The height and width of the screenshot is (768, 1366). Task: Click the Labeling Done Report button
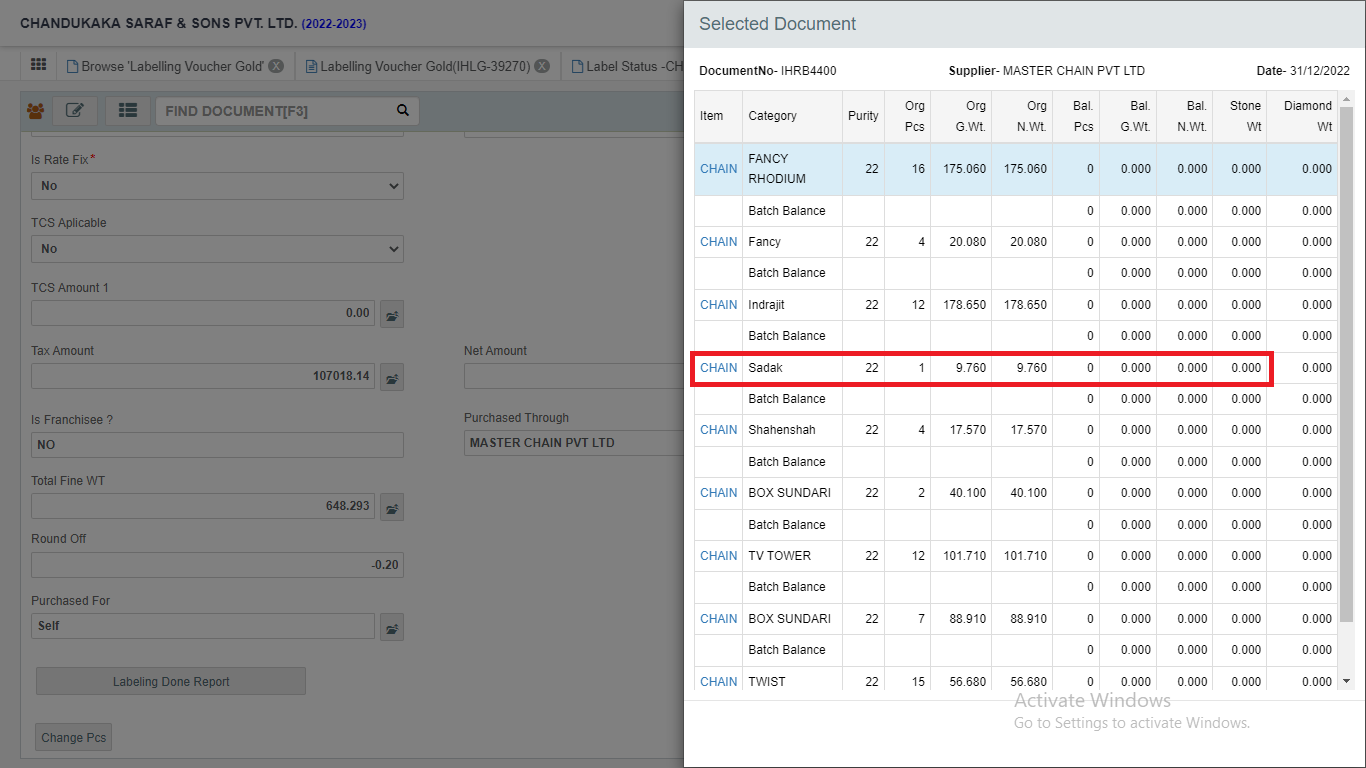171,682
